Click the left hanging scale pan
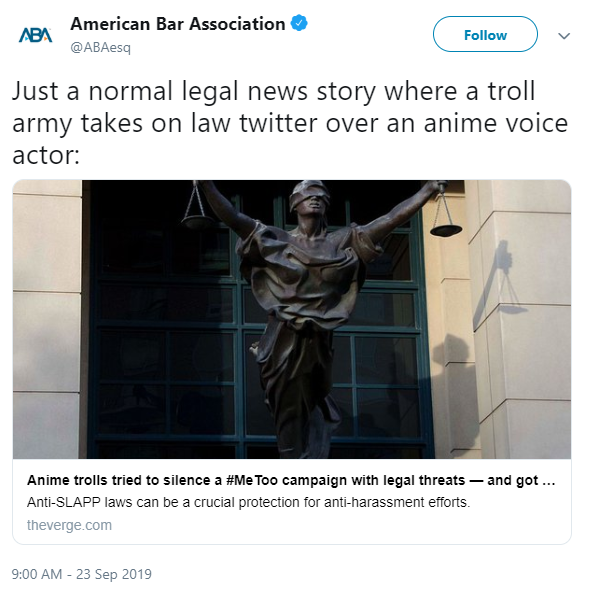591x593 pixels. 197,221
